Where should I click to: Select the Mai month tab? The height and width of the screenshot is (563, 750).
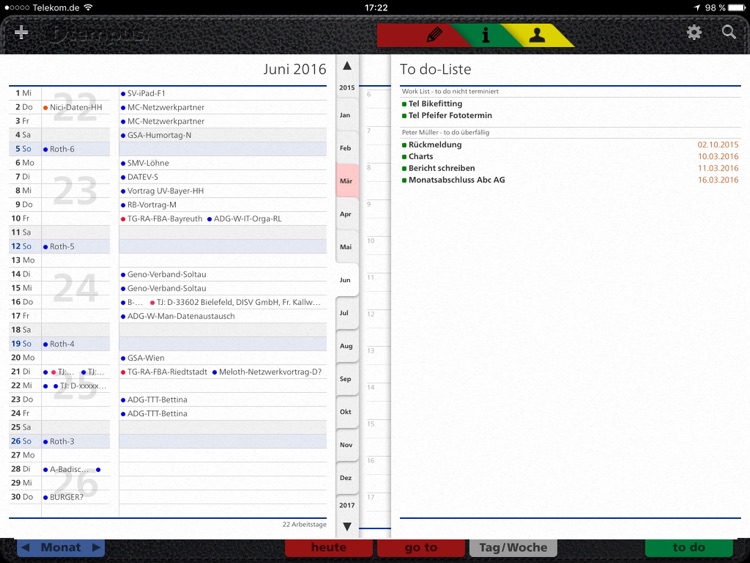(345, 247)
